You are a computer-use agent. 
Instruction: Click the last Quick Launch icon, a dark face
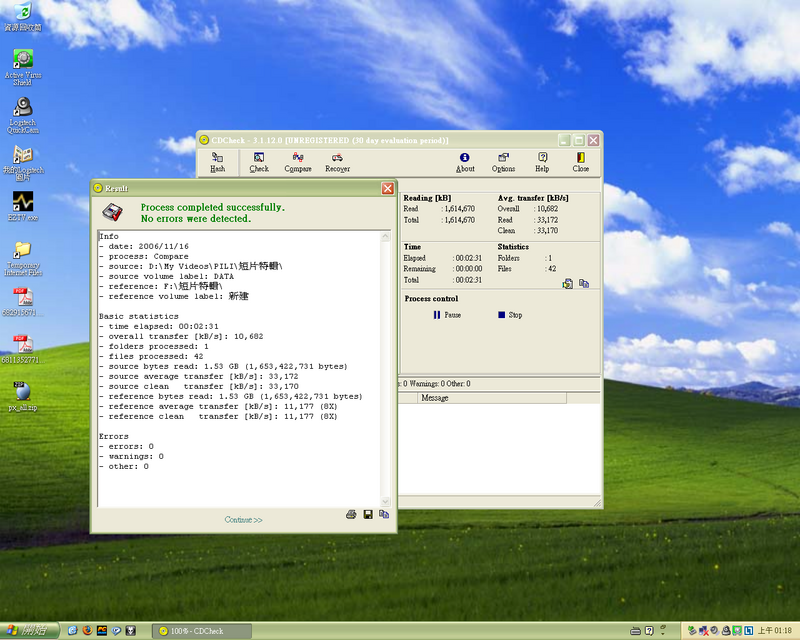(131, 631)
